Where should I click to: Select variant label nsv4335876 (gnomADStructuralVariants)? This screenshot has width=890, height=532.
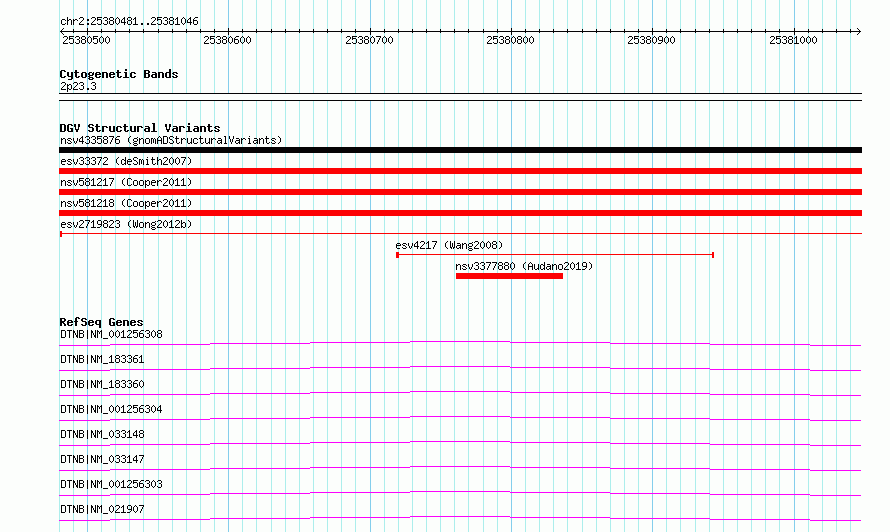(171, 140)
